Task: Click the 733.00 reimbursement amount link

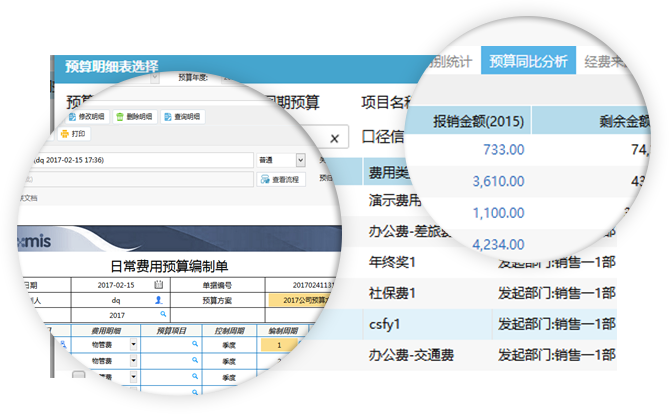Action: (x=503, y=150)
